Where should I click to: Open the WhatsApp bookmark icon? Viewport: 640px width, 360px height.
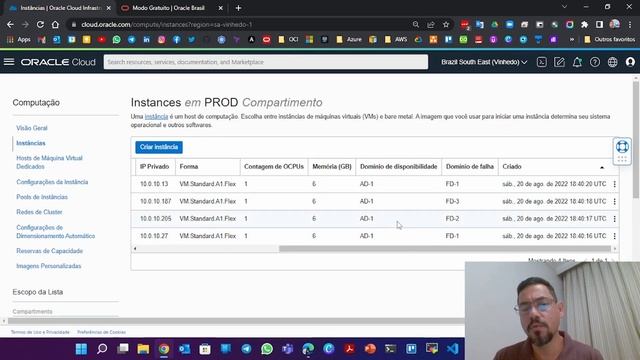(117, 40)
